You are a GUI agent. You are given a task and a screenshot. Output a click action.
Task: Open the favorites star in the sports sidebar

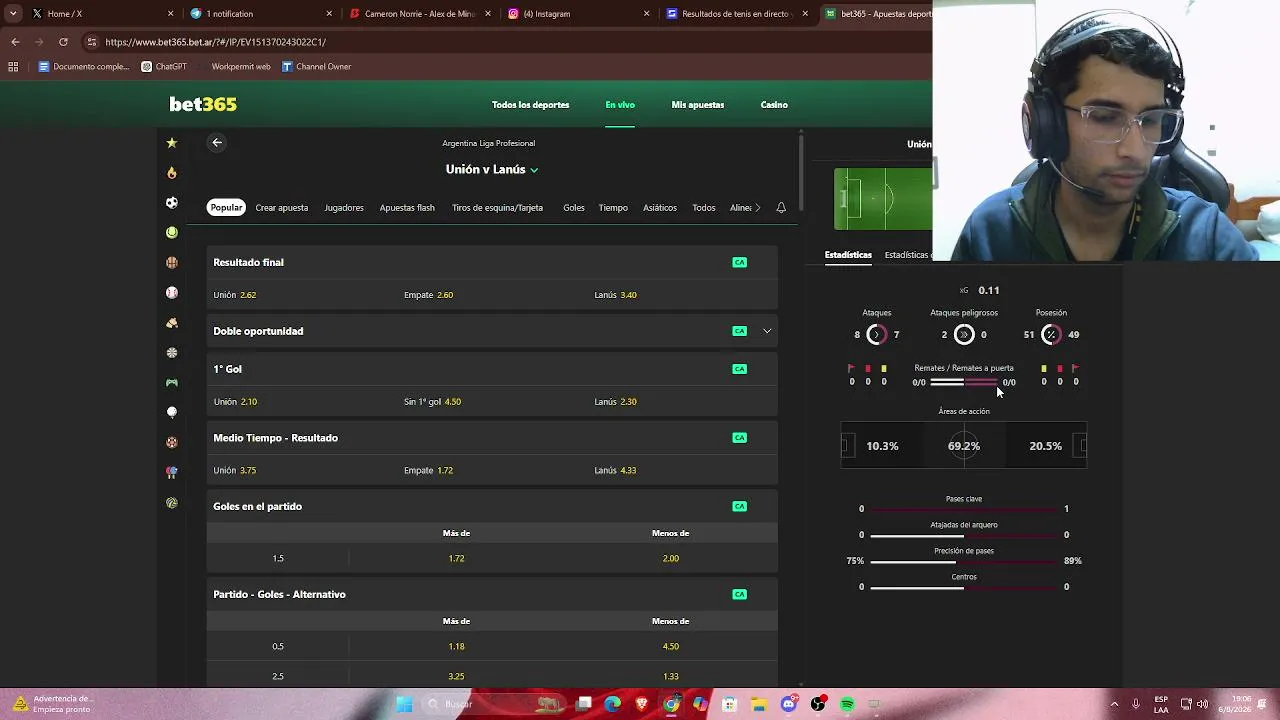click(172, 143)
